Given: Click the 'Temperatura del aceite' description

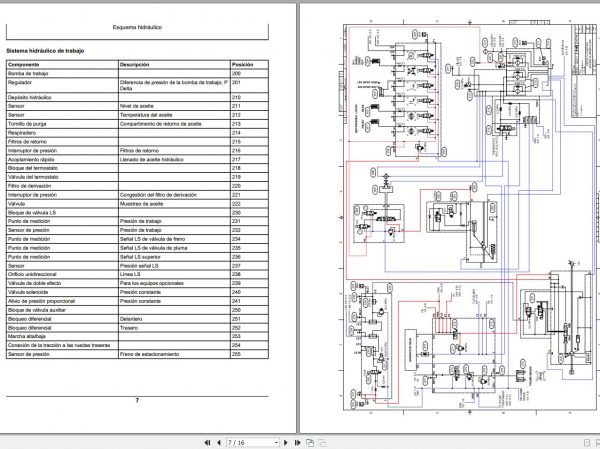Looking at the screenshot, I should [146, 115].
